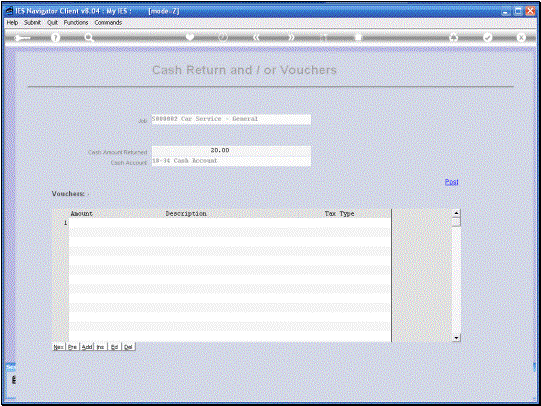Open the Functions menu
Screen dimensions: 541x406
point(76,22)
